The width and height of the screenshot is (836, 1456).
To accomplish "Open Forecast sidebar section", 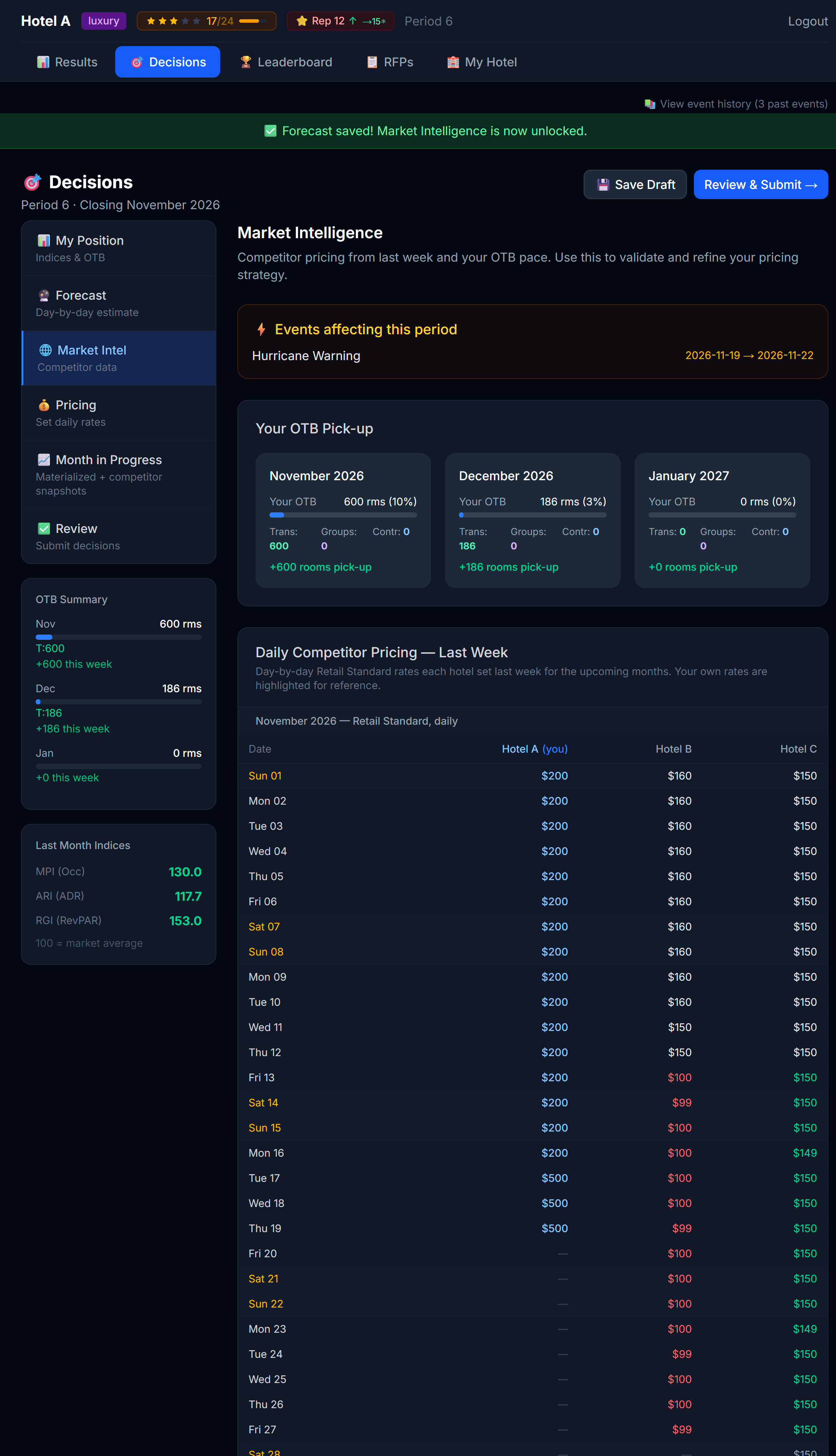I will click(119, 303).
